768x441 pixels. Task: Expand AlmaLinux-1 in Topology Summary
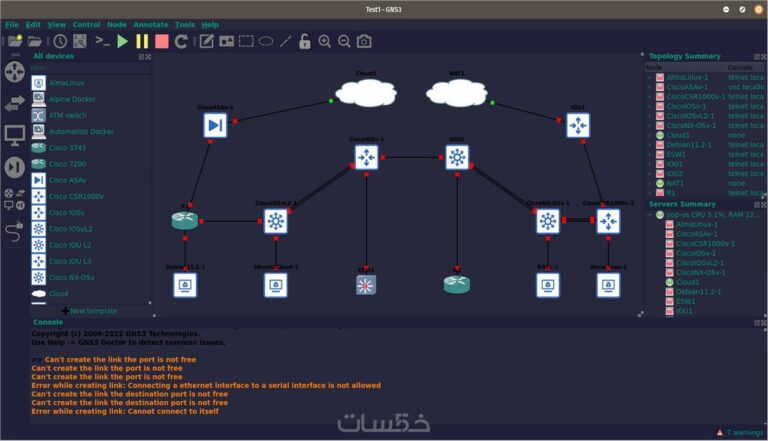click(x=650, y=77)
